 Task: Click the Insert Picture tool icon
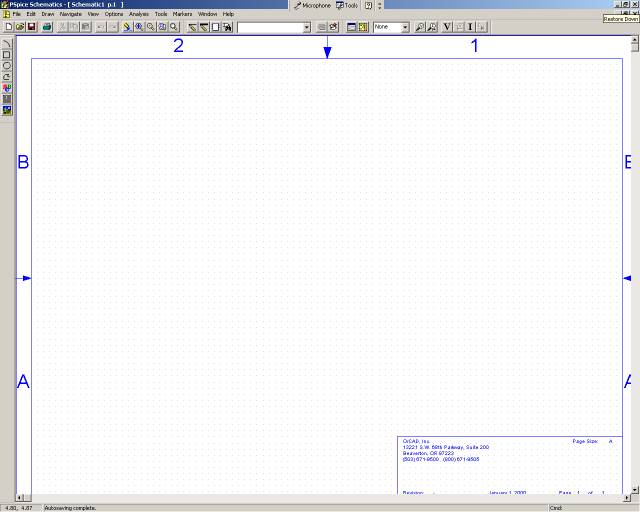tap(7, 110)
